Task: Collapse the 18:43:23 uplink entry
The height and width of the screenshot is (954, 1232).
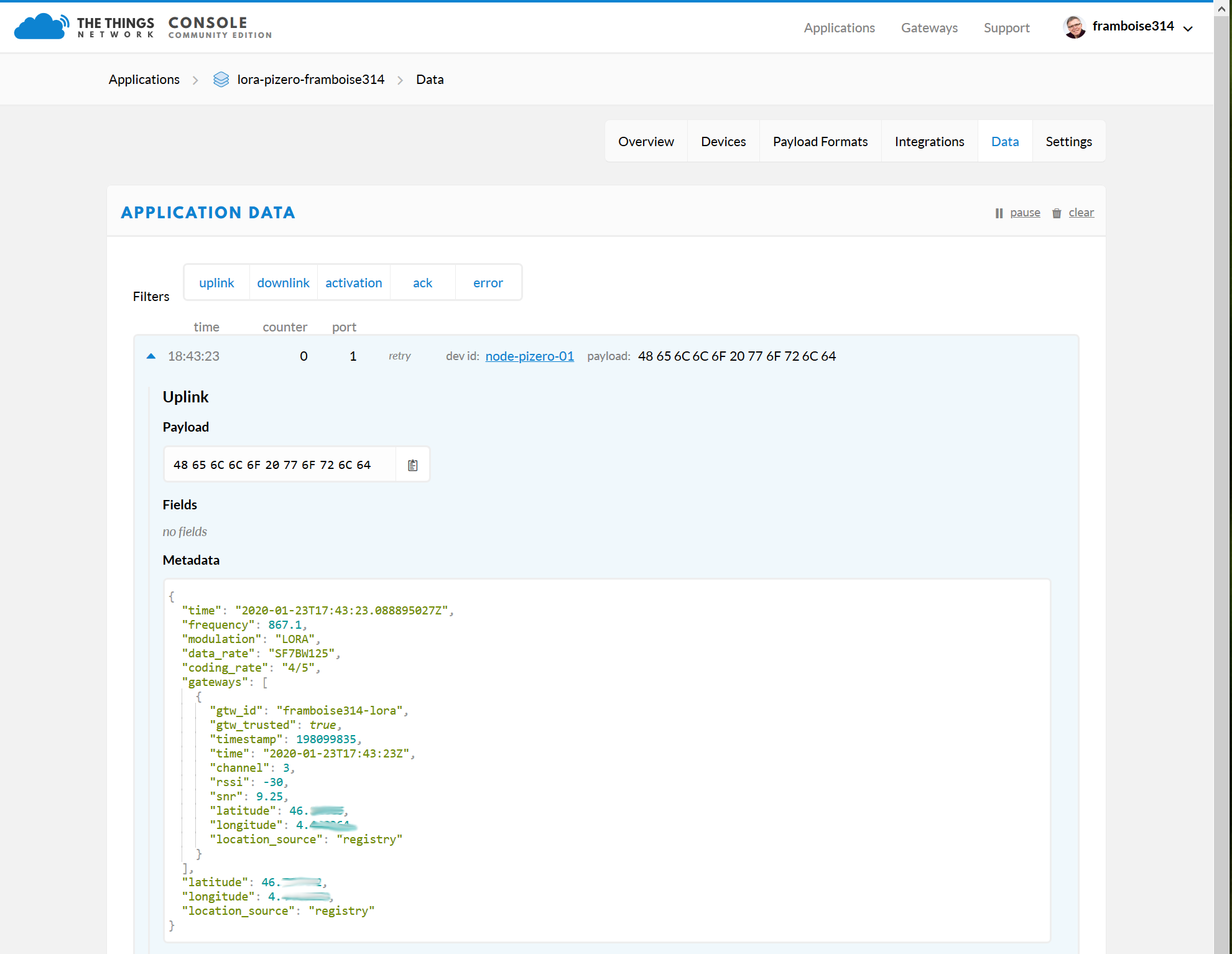Action: click(x=151, y=356)
